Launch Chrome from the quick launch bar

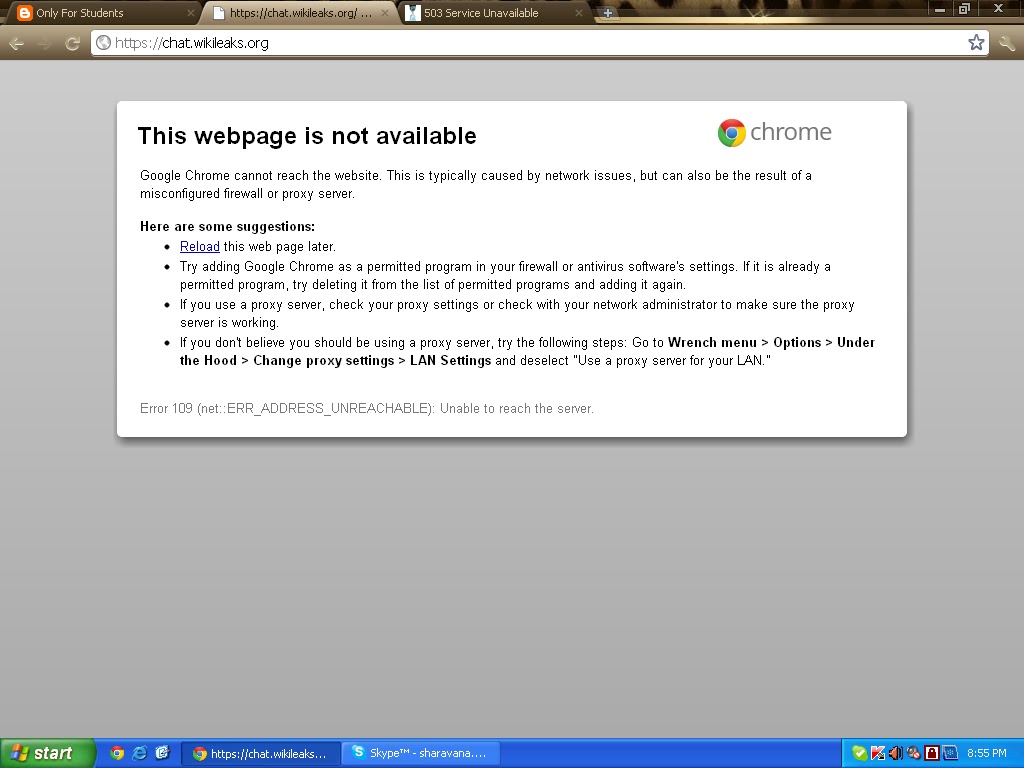pos(117,753)
